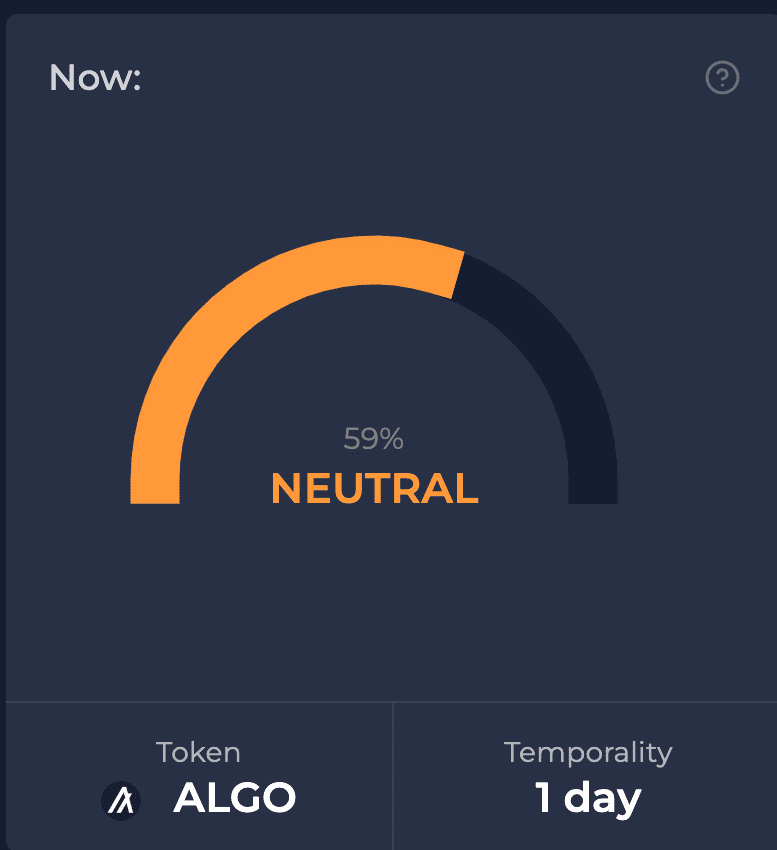Click where orange arc meets dark arc

[x=458, y=275]
